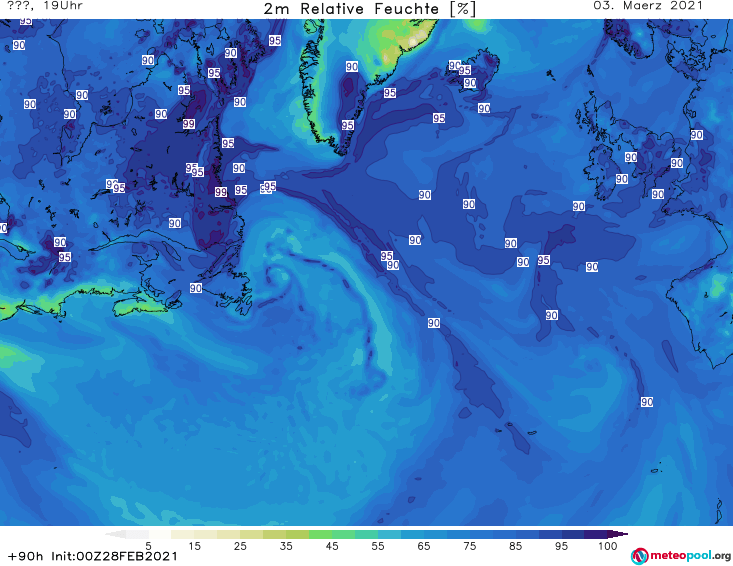This screenshot has width=733, height=566.
Task: Click the '+90h Init:00Z28FEB2021' forecast text
Action: (x=93, y=556)
